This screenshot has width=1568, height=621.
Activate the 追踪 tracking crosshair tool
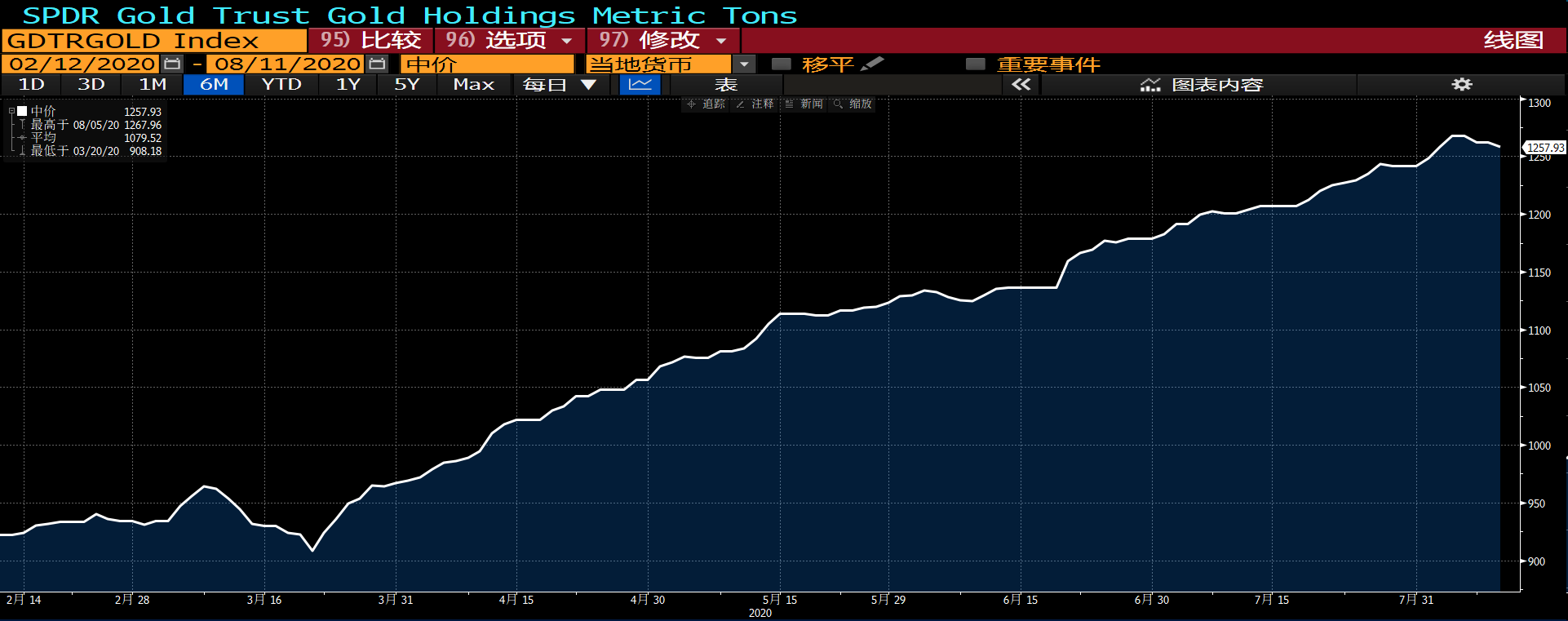706,104
